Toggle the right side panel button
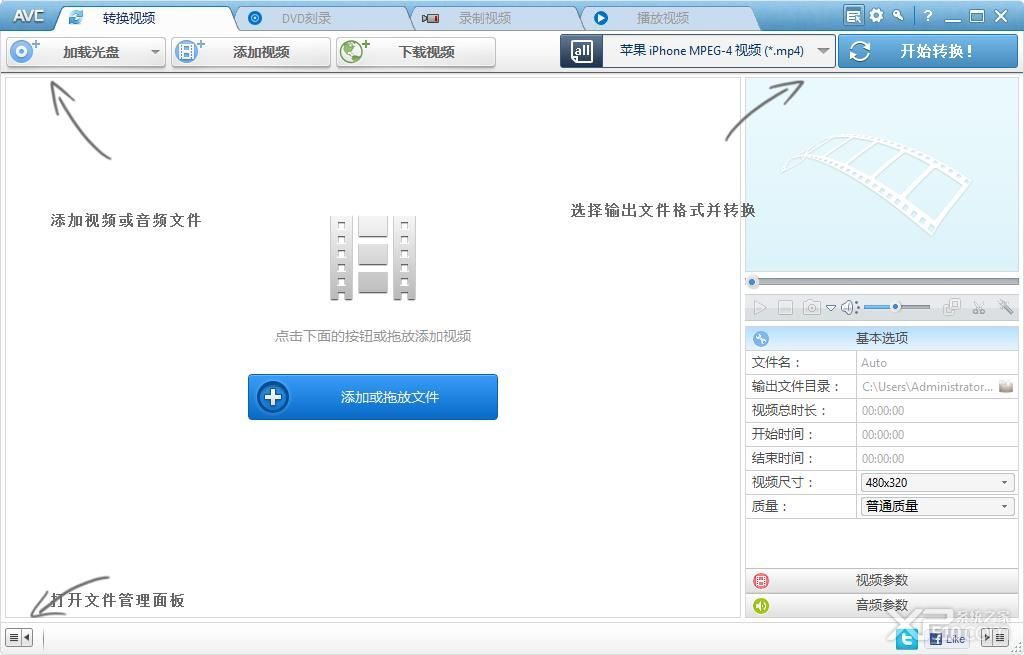The width and height of the screenshot is (1024, 655). click(995, 637)
